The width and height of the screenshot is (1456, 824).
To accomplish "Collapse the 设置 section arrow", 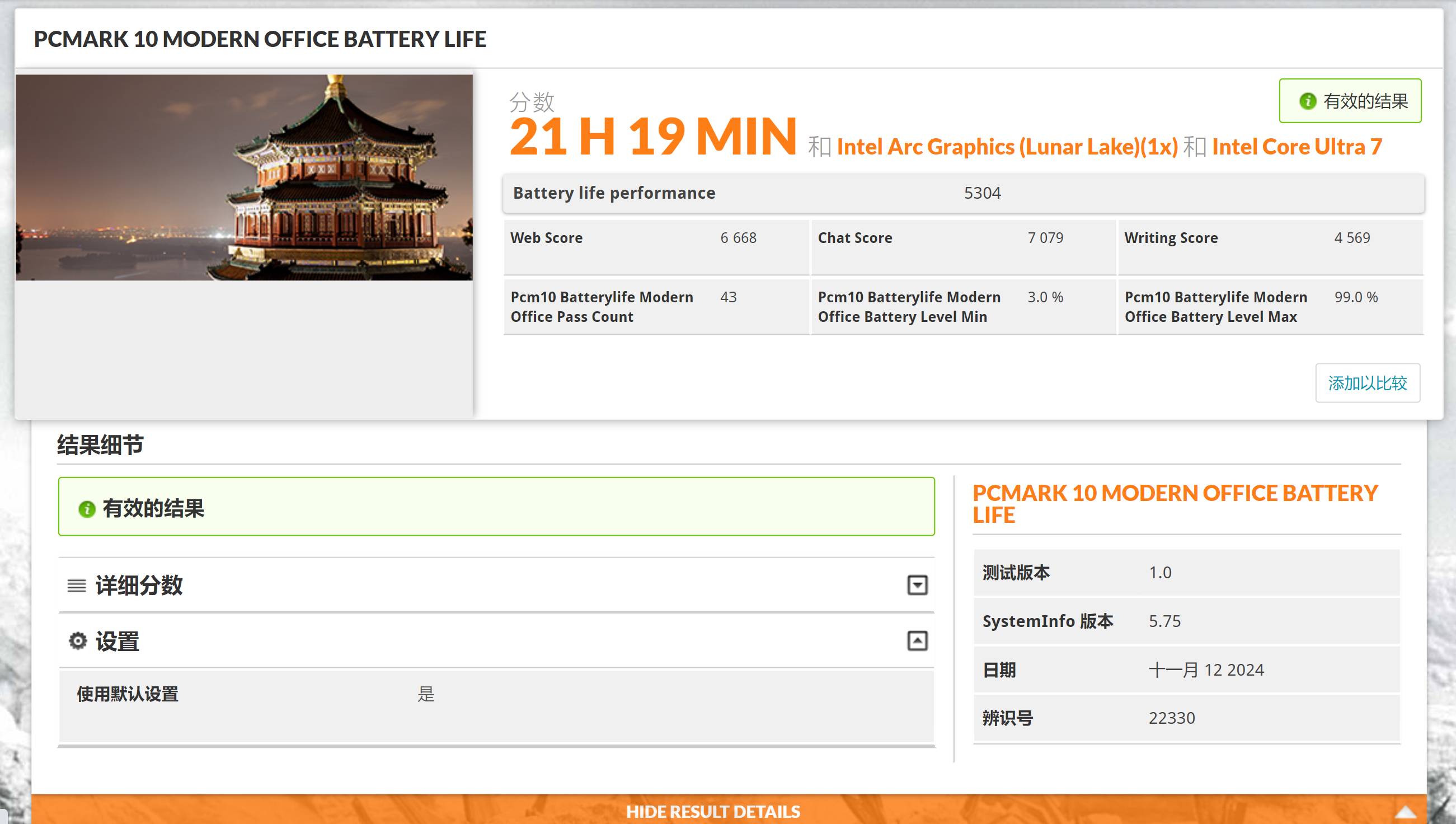I will [917, 640].
